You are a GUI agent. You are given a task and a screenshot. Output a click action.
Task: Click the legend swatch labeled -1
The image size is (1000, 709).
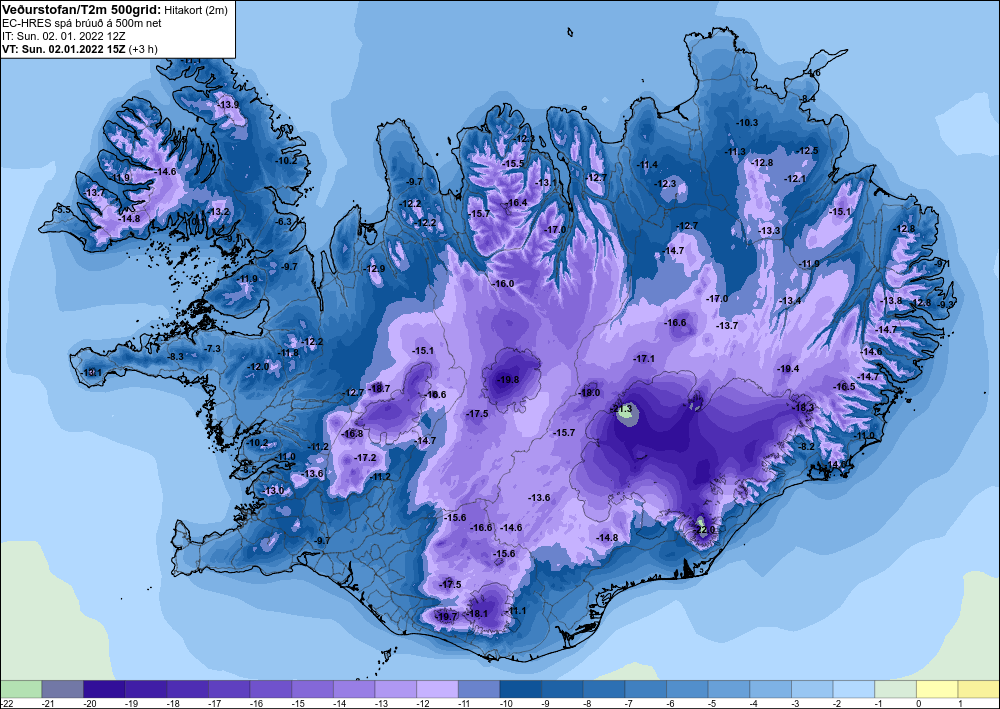coord(895,689)
